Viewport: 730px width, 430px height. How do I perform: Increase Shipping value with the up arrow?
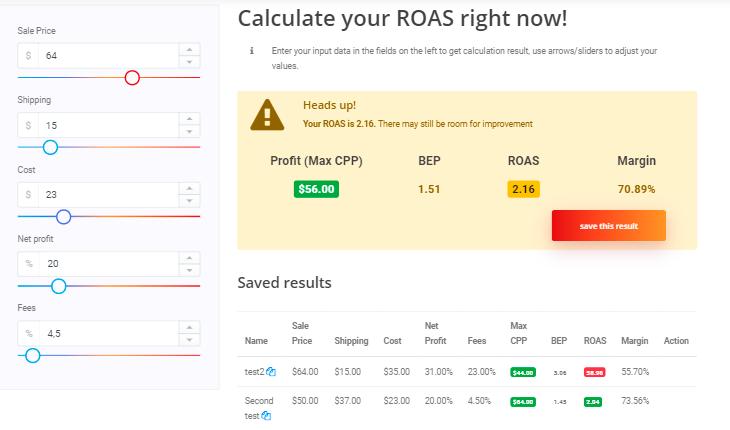point(189,118)
